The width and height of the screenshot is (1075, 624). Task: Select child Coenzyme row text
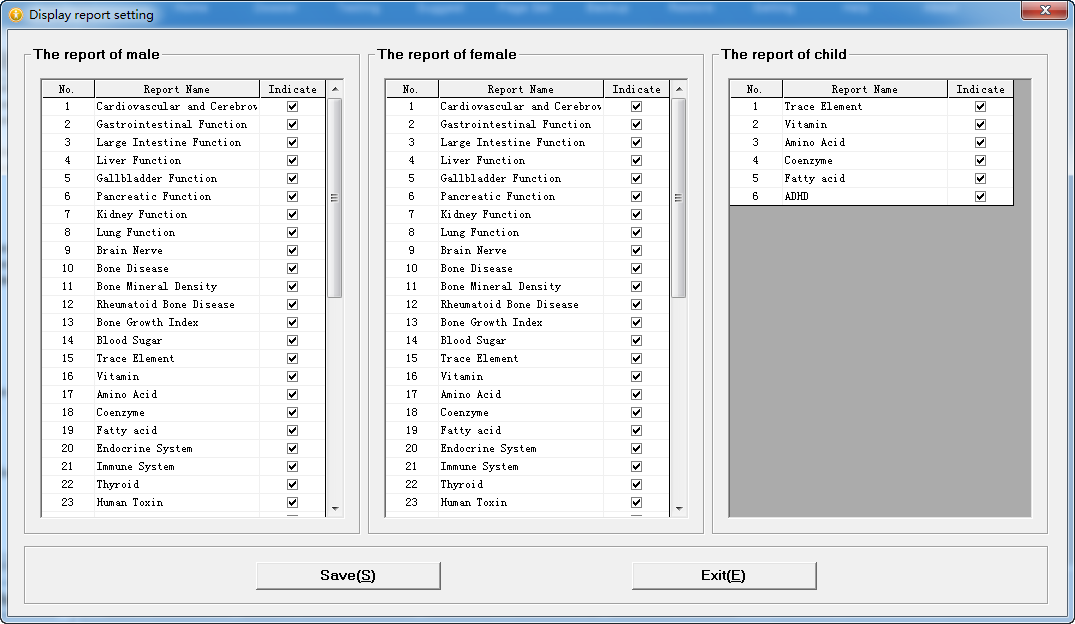coord(808,160)
